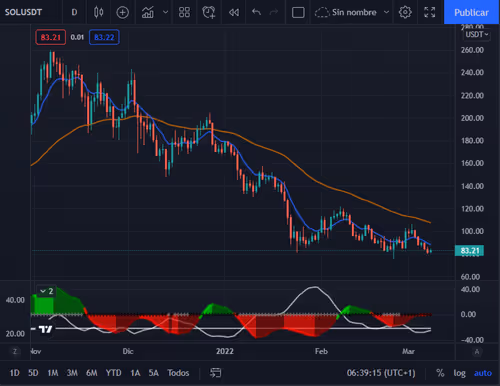This screenshot has width=500, height=386.
Task: Click the 2022 date axis label
Action: pos(225,351)
